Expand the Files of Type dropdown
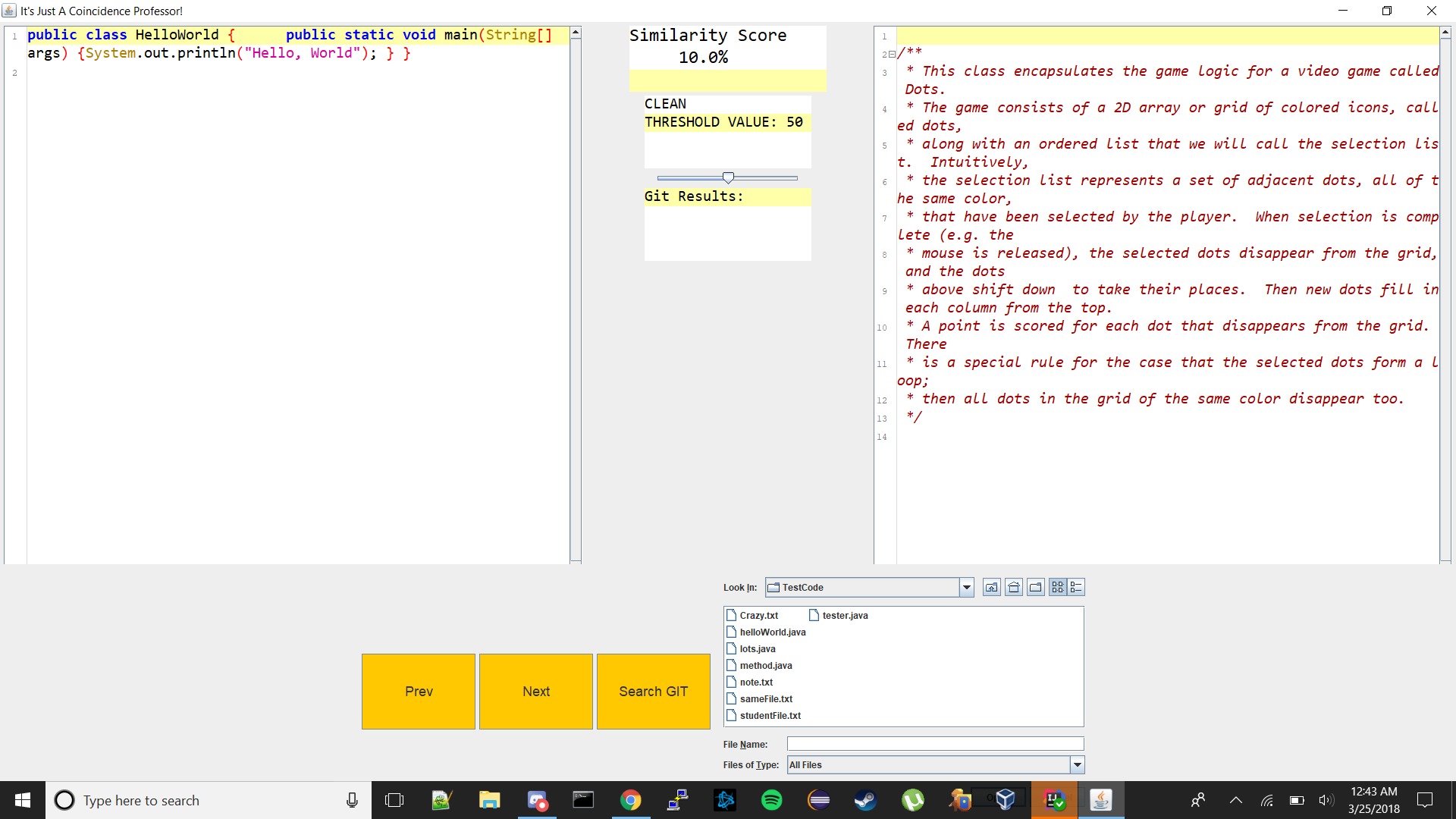 click(x=1077, y=765)
